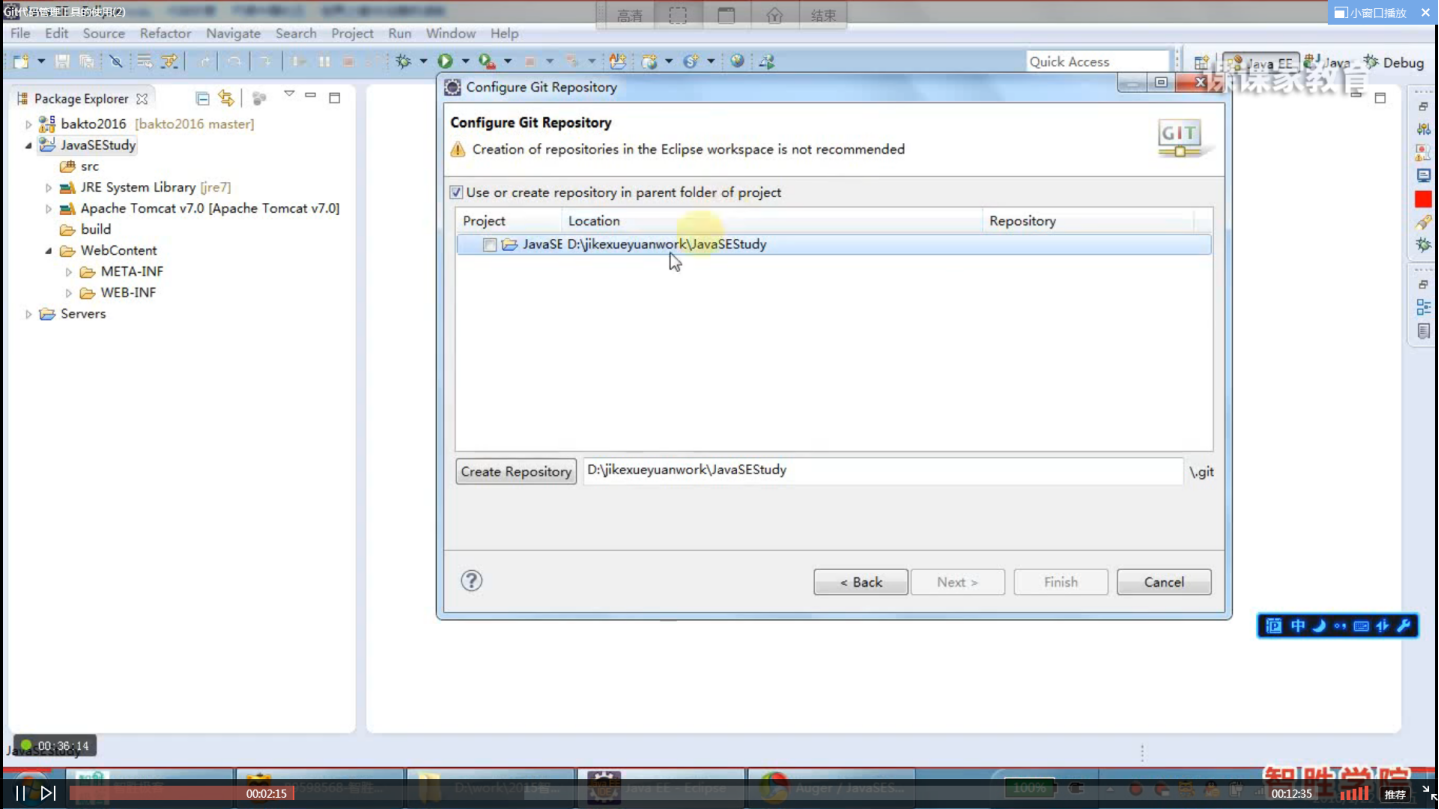Click the home icon in top overlay bar

pos(774,15)
